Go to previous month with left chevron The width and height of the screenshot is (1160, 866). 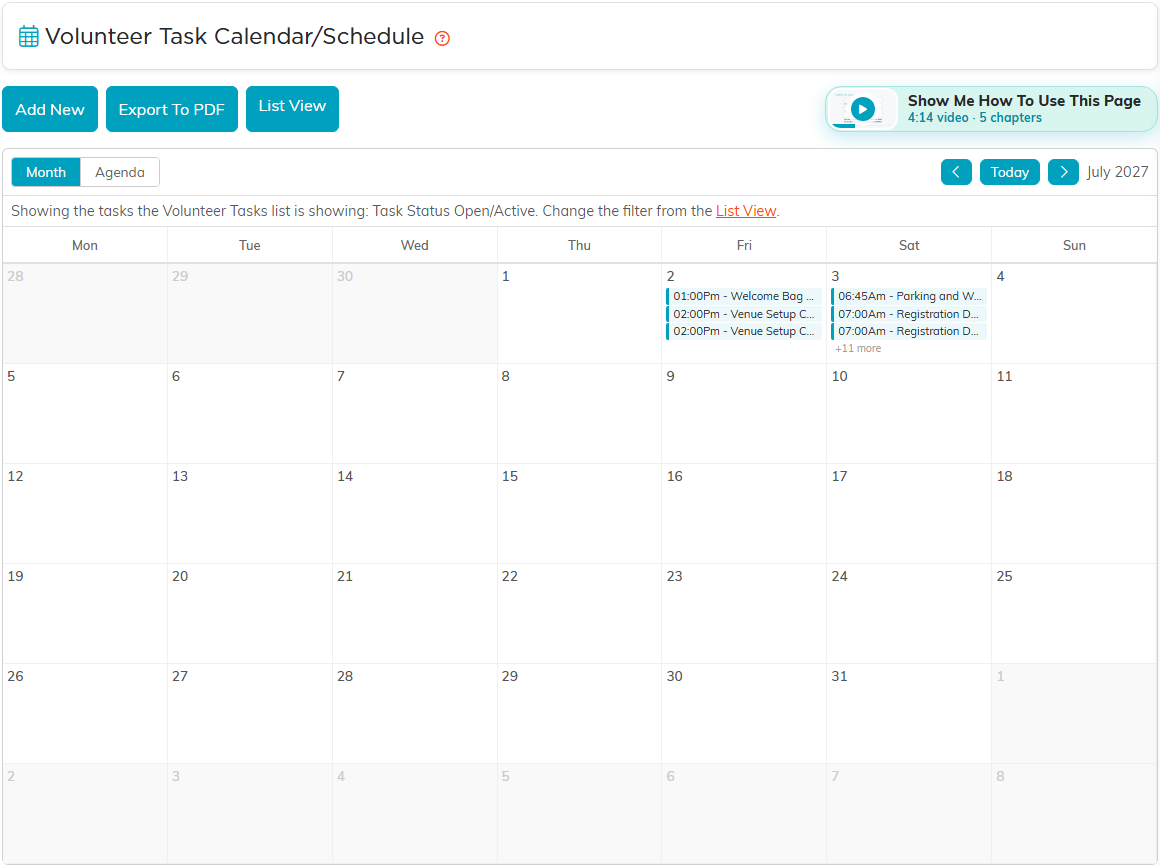click(956, 172)
